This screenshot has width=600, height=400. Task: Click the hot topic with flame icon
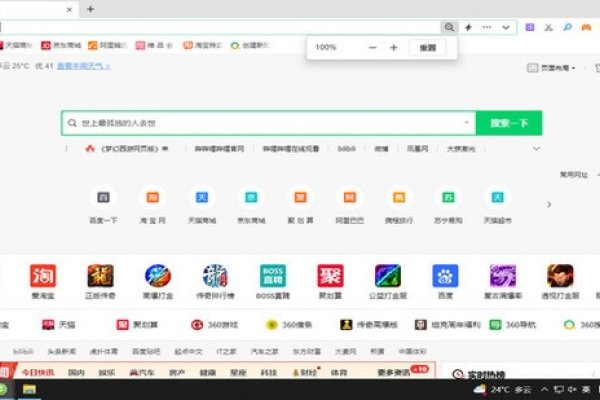point(127,149)
